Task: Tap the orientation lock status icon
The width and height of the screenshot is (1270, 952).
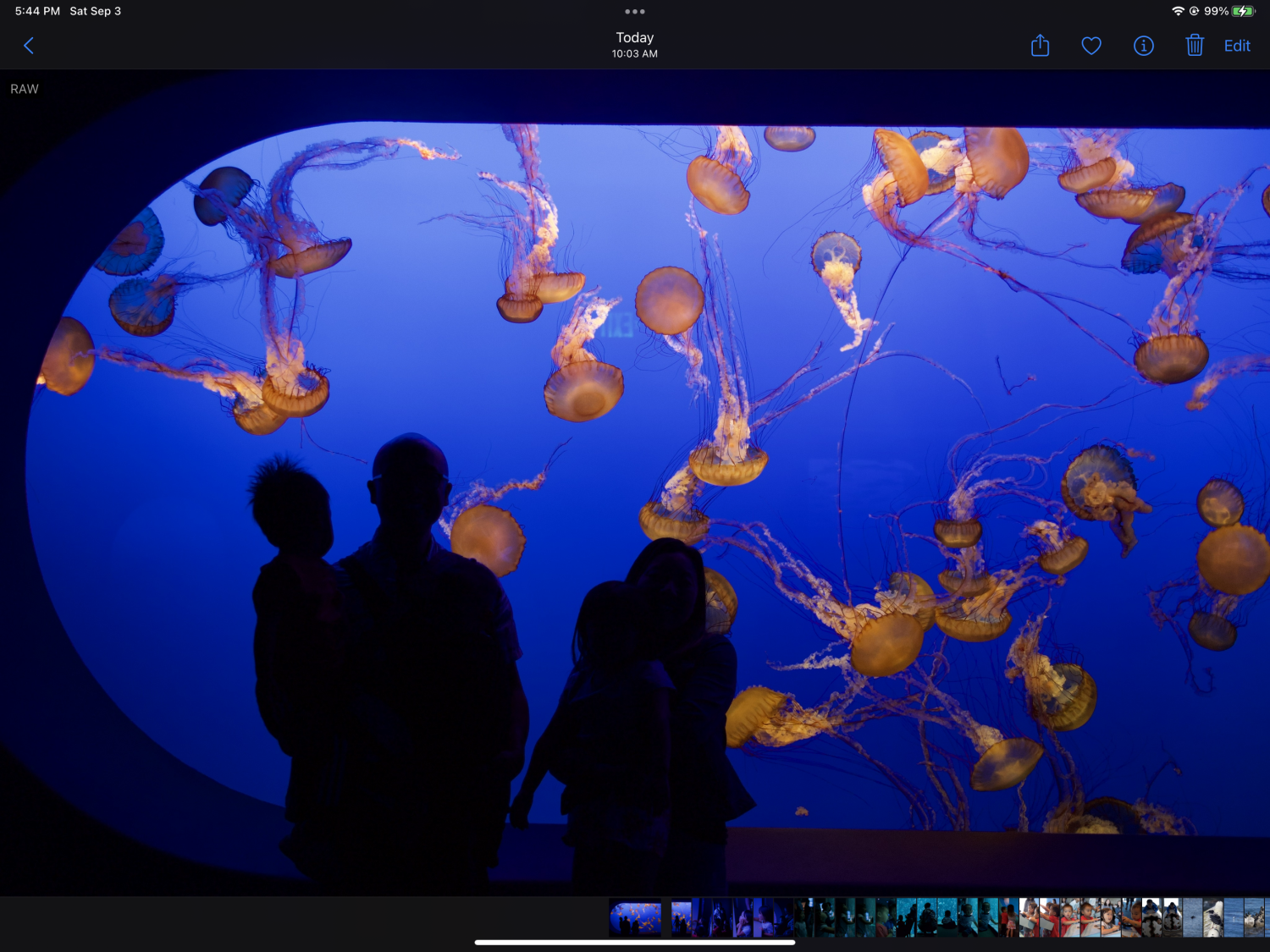Action: tap(1194, 11)
